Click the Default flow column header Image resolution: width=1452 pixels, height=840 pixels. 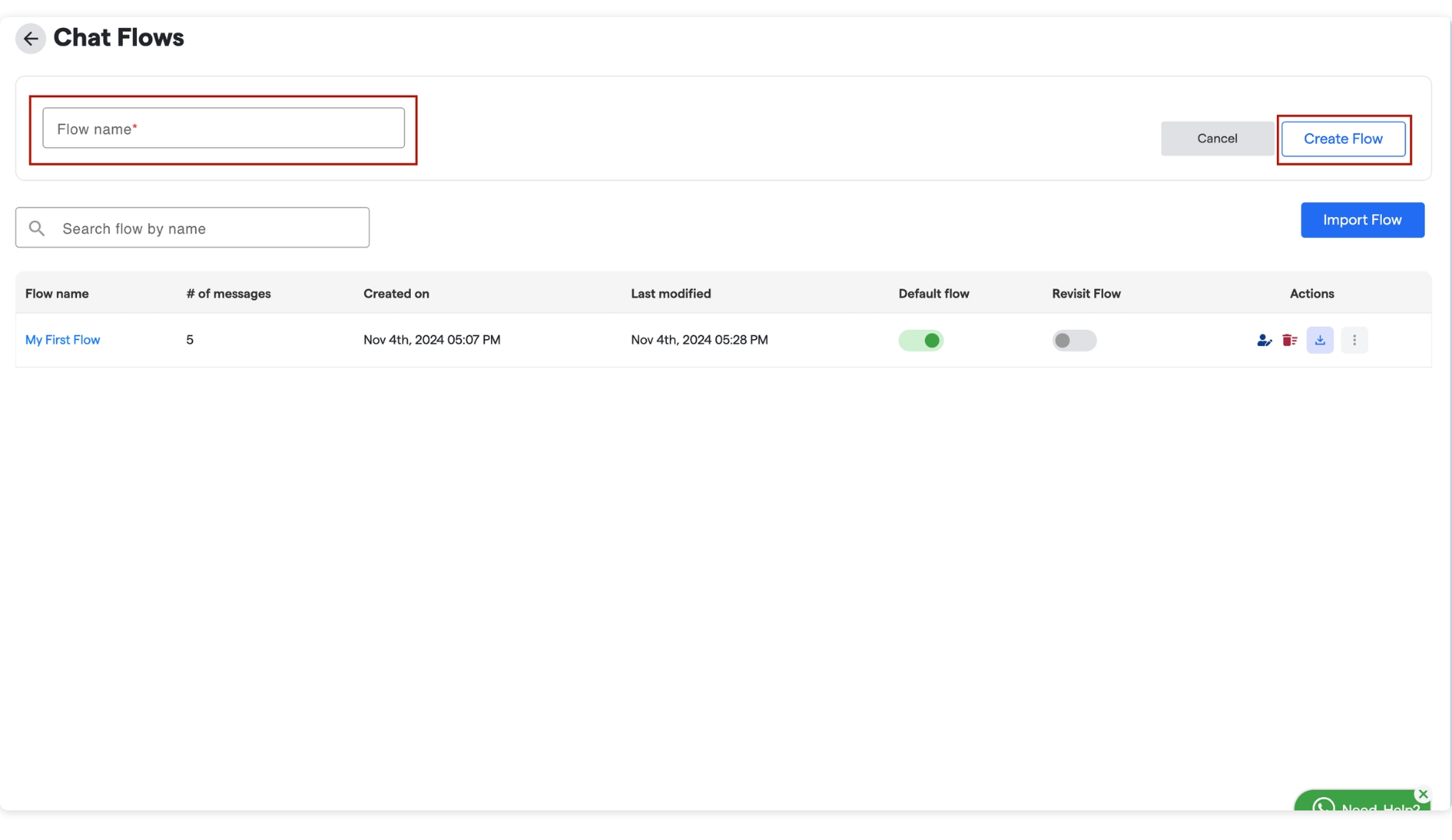coord(934,294)
